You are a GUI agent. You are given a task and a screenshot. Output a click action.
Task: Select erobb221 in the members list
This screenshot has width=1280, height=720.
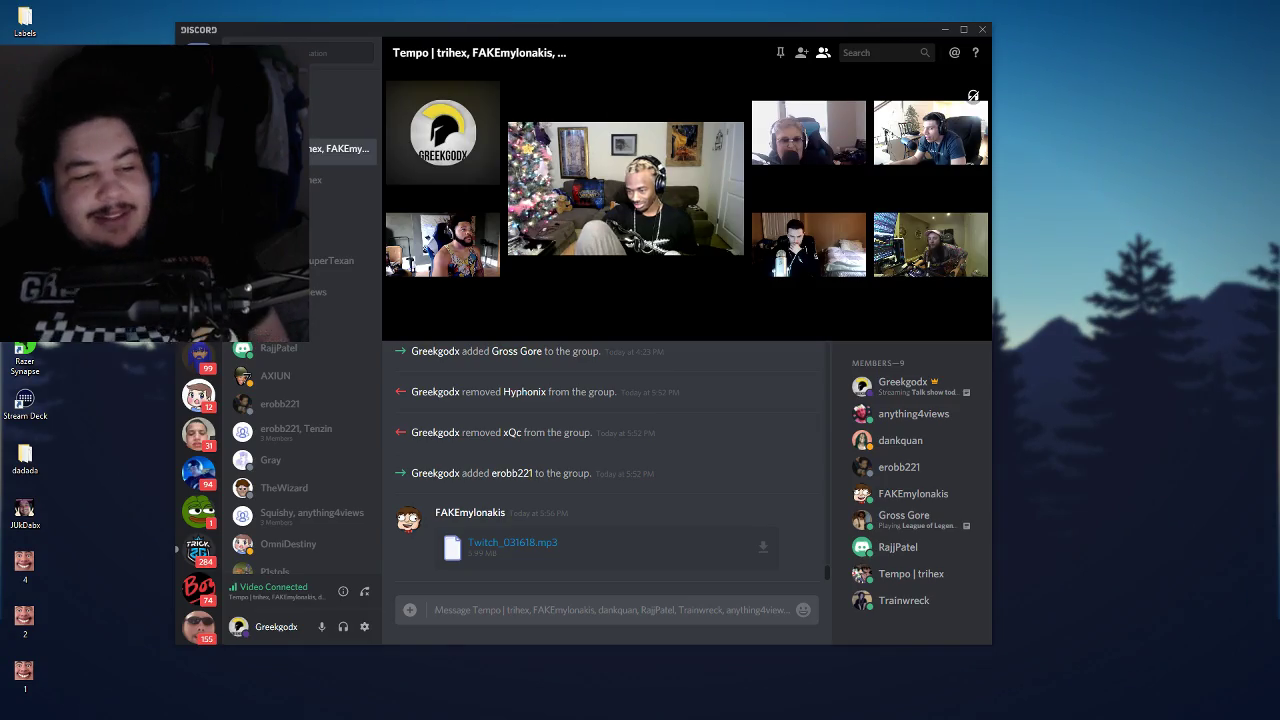tap(912, 467)
